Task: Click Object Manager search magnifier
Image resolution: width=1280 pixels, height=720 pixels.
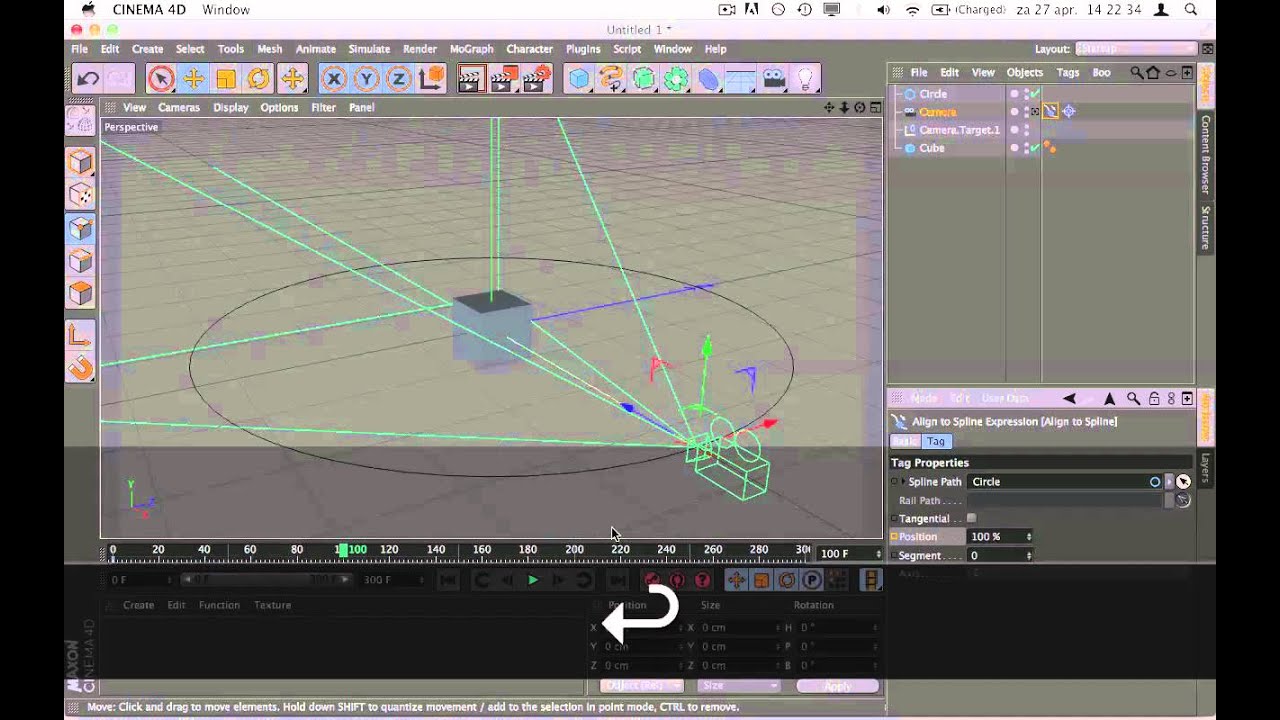Action: [x=1136, y=73]
